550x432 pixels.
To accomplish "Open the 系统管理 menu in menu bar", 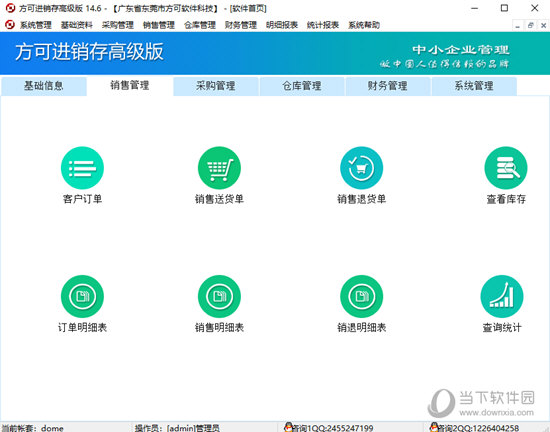I will (35, 25).
